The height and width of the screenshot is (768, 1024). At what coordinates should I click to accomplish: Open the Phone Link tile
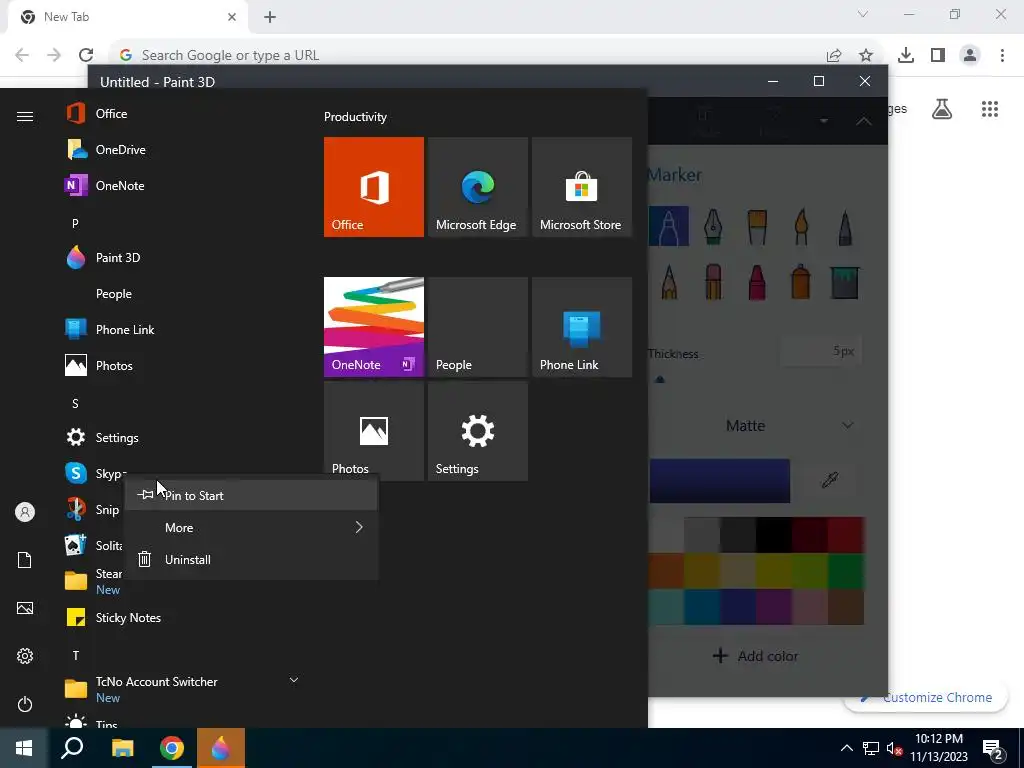(x=581, y=327)
